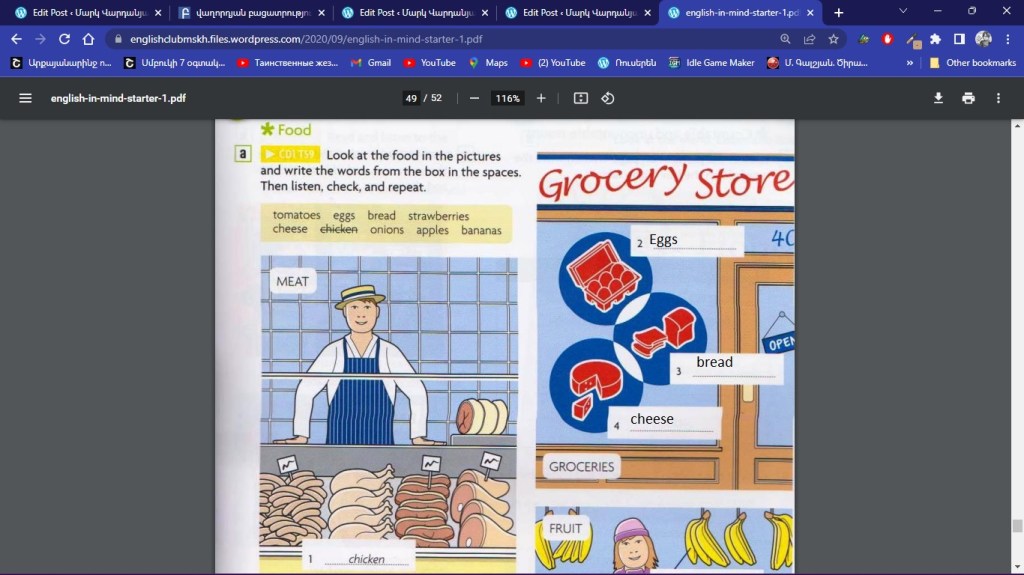Open the Gmail bookmark
This screenshot has height=575, width=1024.
click(x=370, y=62)
